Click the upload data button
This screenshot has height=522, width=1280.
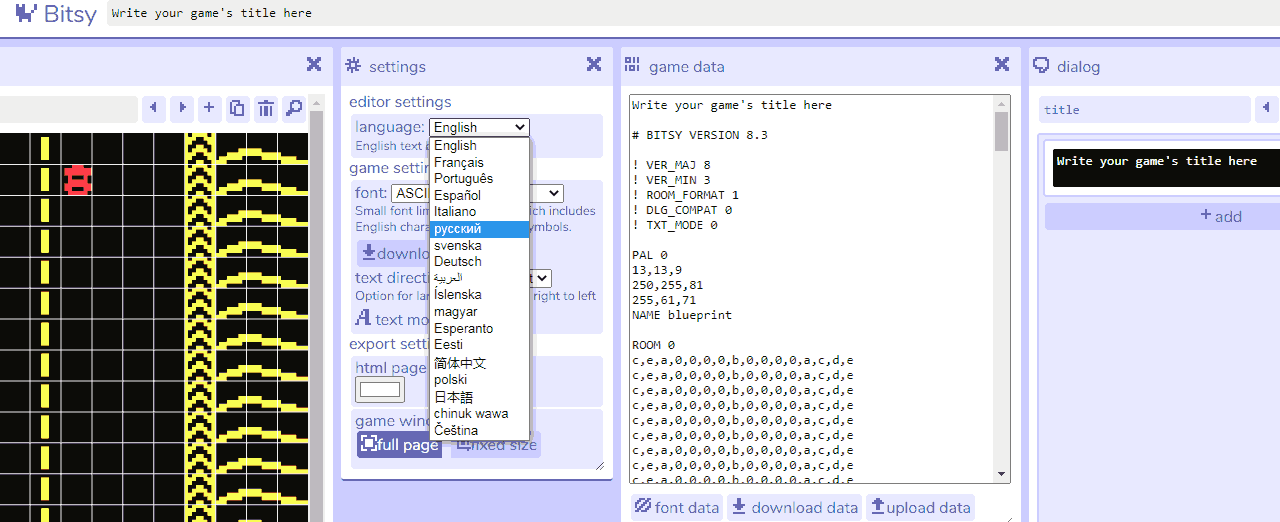(920, 507)
